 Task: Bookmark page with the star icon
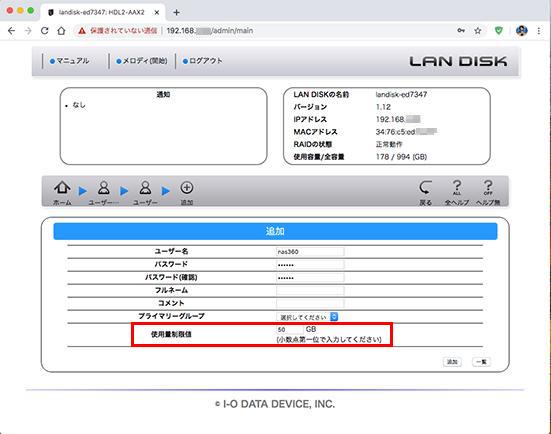coord(478,31)
